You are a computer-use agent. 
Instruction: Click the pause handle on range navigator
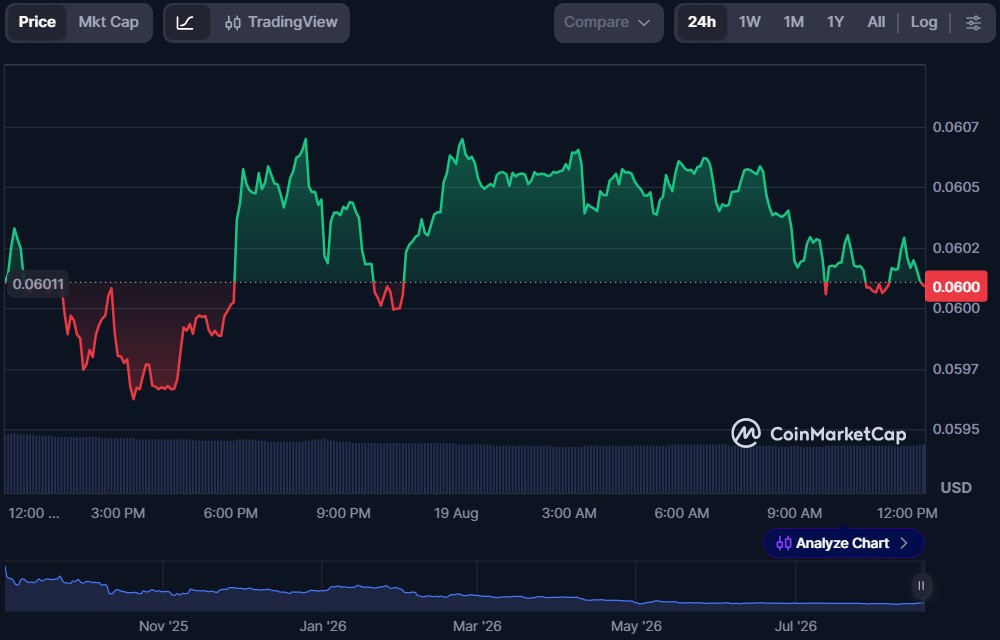(x=921, y=585)
